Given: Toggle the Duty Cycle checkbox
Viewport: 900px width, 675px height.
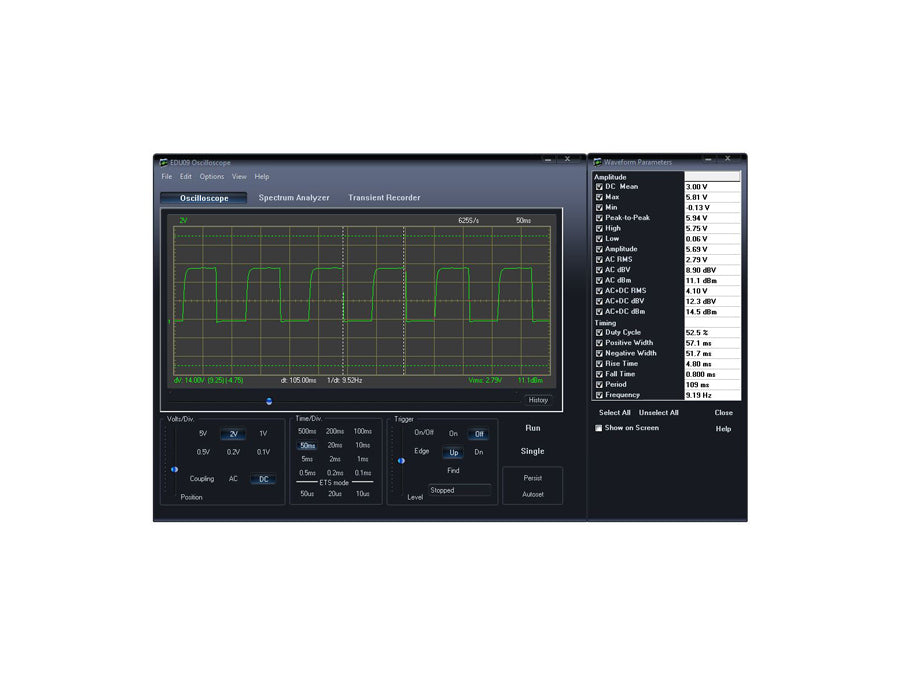Looking at the screenshot, I should tap(599, 332).
